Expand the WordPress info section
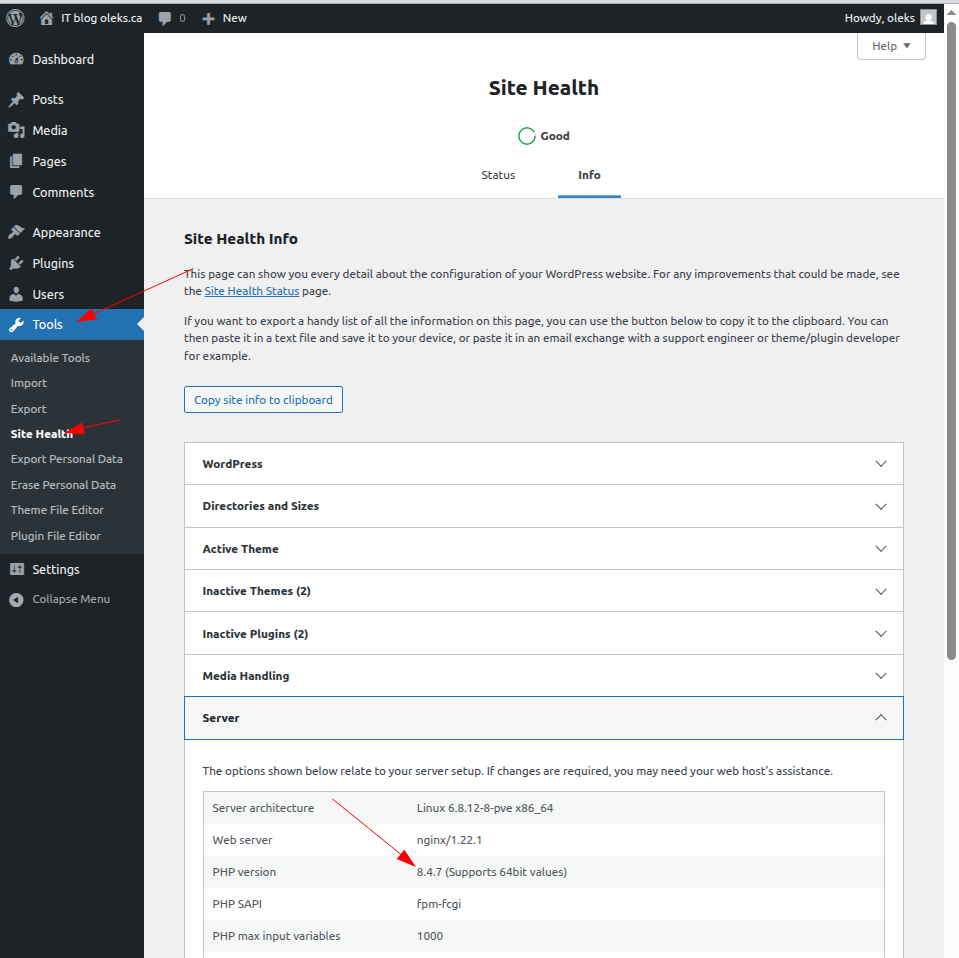959x958 pixels. [544, 464]
